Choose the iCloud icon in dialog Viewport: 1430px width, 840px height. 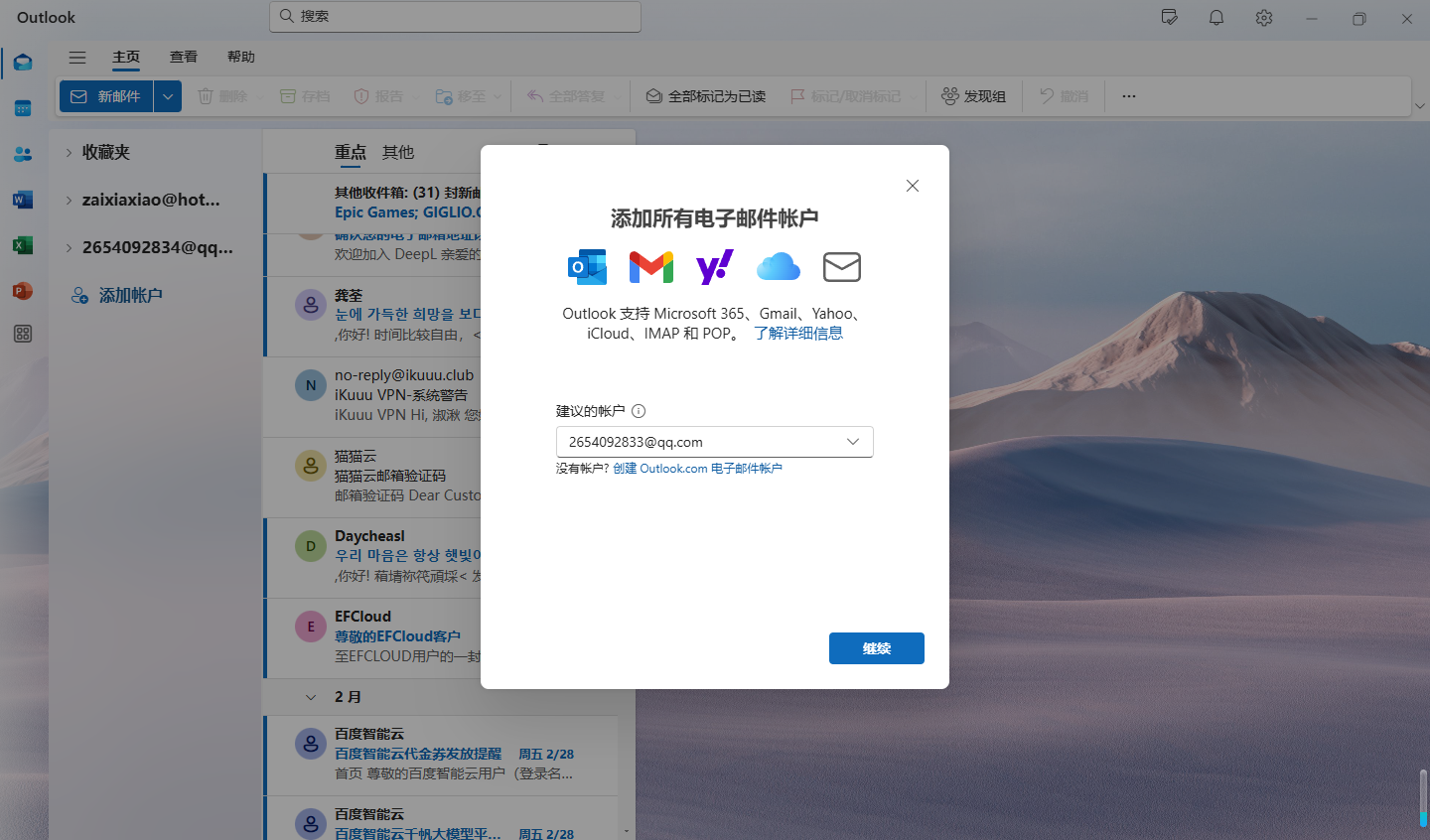coord(779,266)
